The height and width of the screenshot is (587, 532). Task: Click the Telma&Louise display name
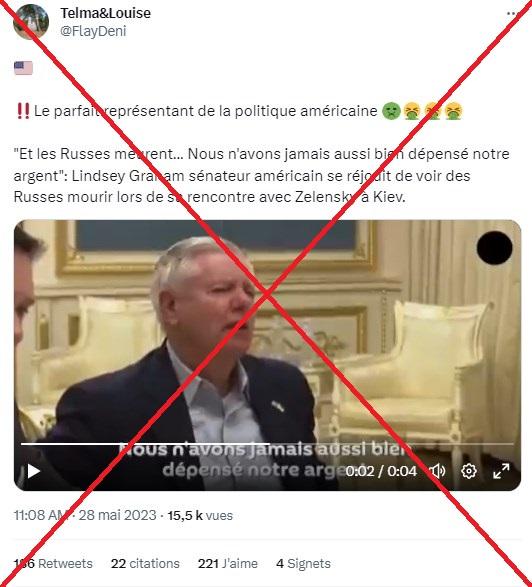click(x=106, y=13)
